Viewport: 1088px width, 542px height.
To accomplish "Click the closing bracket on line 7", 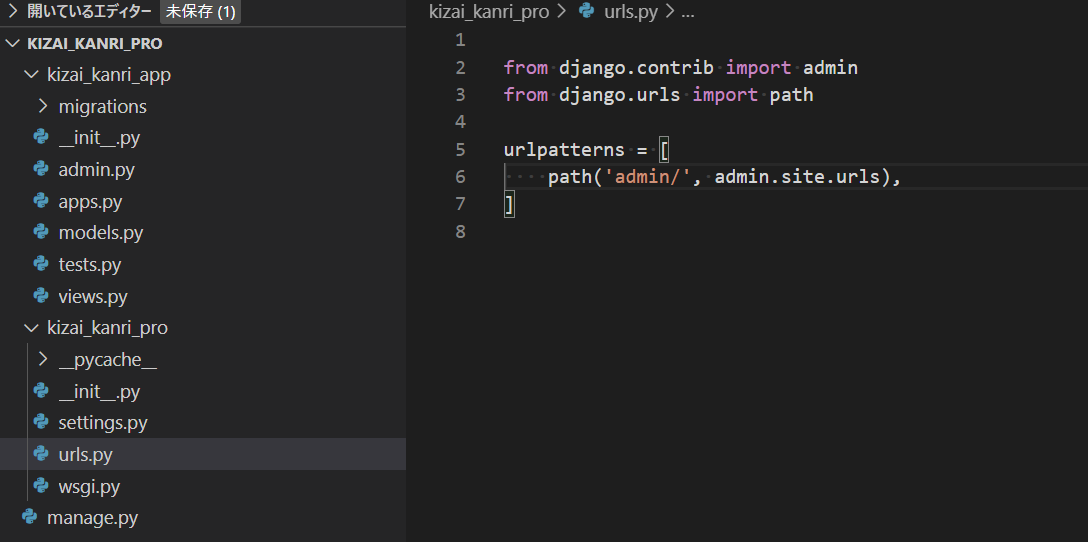I will (x=509, y=204).
